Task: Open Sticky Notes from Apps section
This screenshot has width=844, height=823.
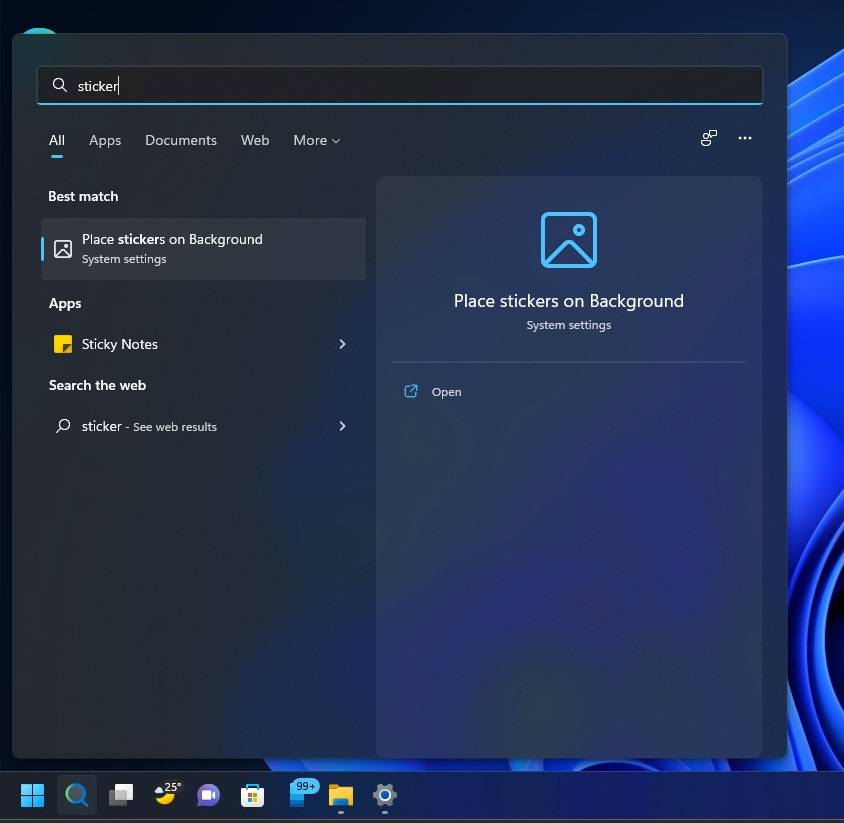Action: click(119, 344)
